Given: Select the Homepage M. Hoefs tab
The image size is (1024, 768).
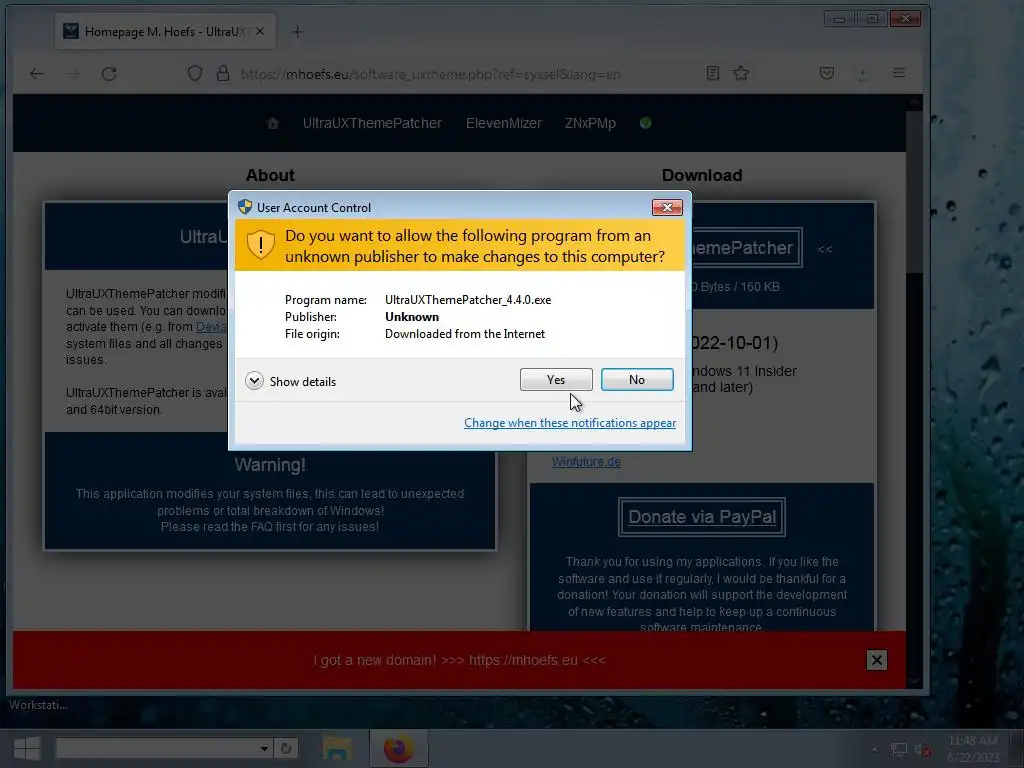Looking at the screenshot, I should [163, 31].
